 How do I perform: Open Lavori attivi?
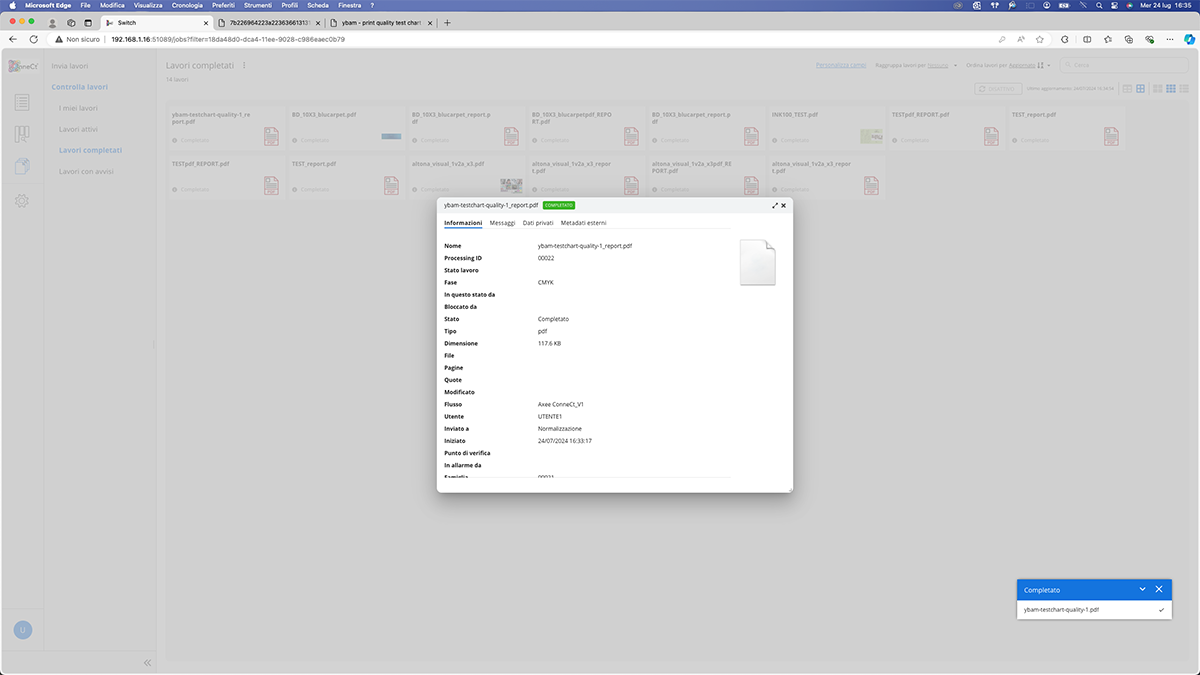tap(78, 129)
